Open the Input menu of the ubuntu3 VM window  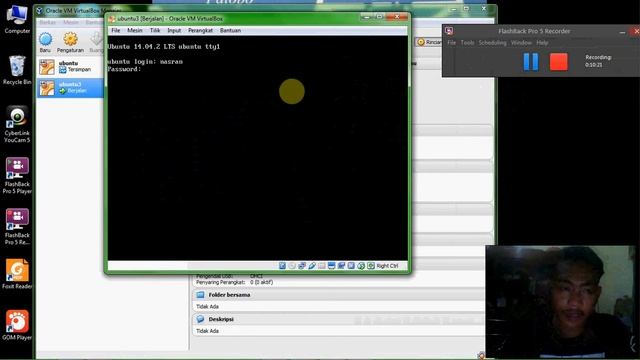(174, 30)
